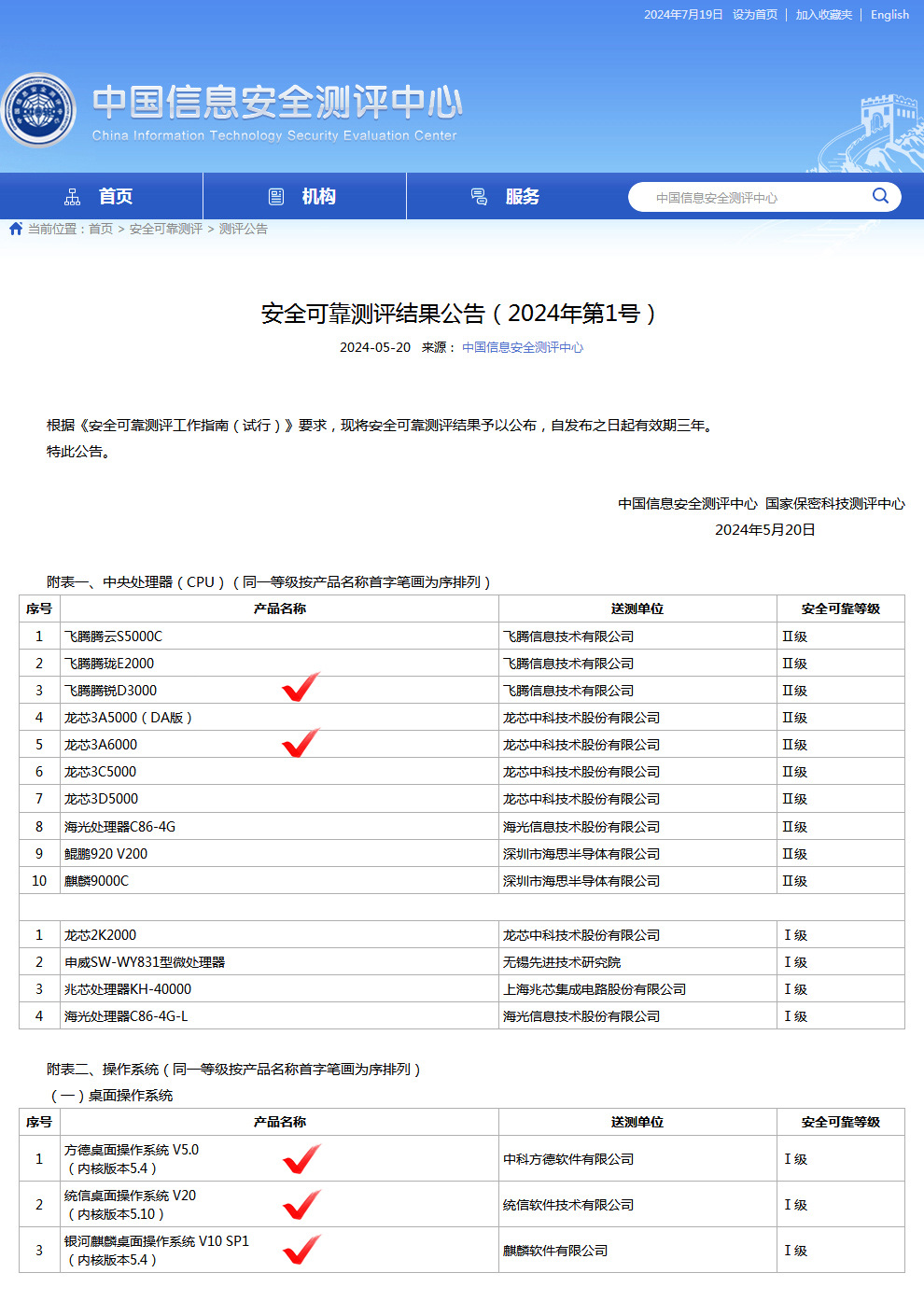Screen dimensions: 924x1301
Task: Click the 加入收藏夹 link
Action: point(824,15)
